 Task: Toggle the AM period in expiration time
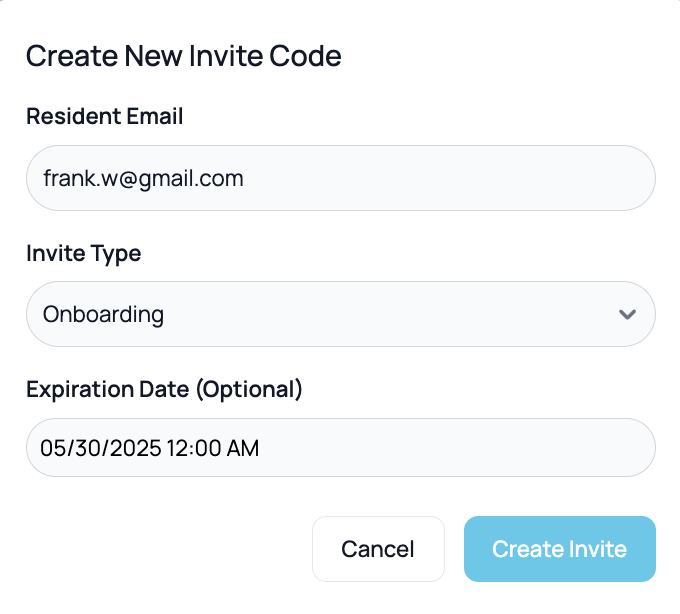243,448
